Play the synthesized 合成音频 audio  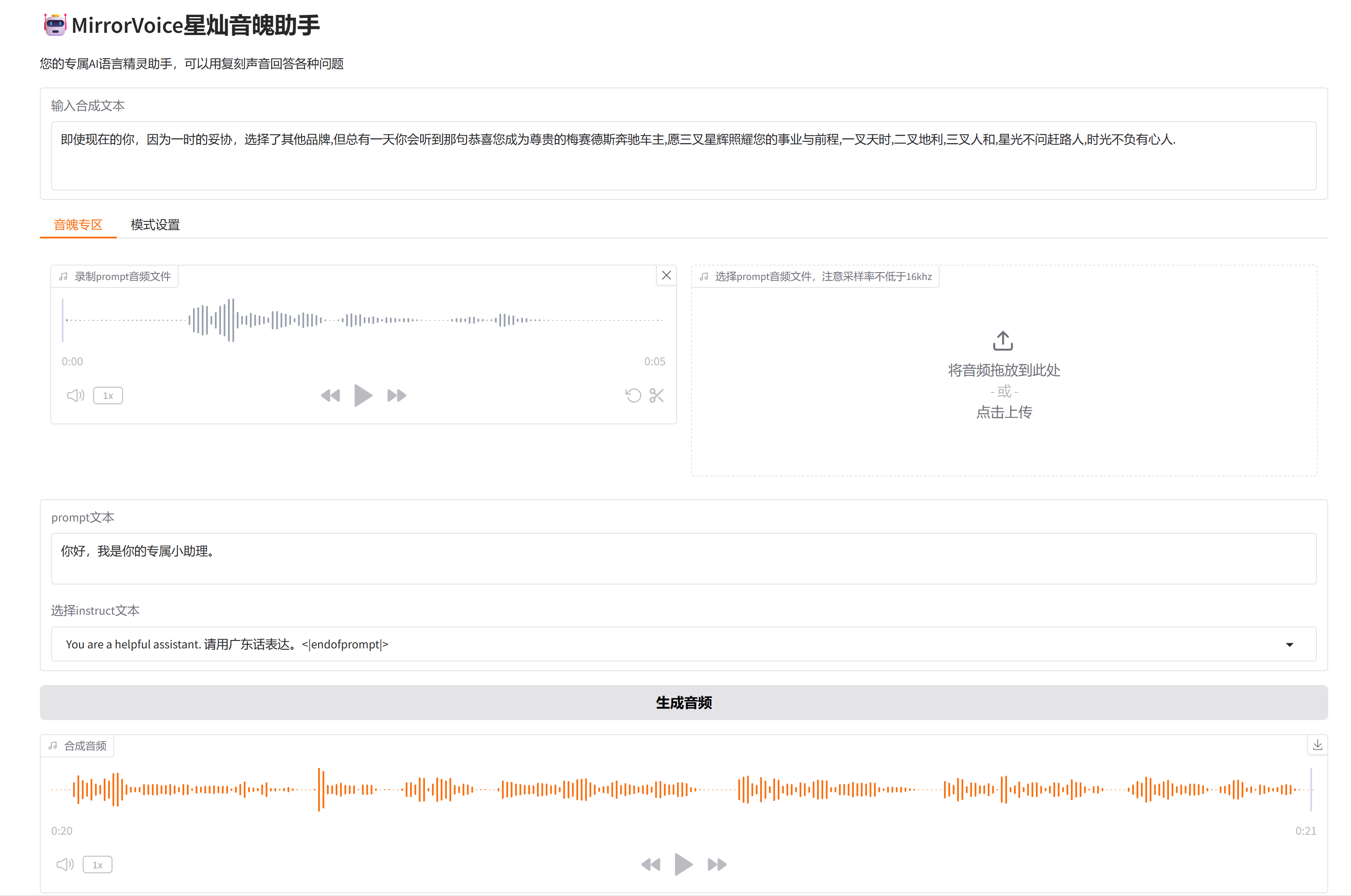pyautogui.click(x=684, y=864)
